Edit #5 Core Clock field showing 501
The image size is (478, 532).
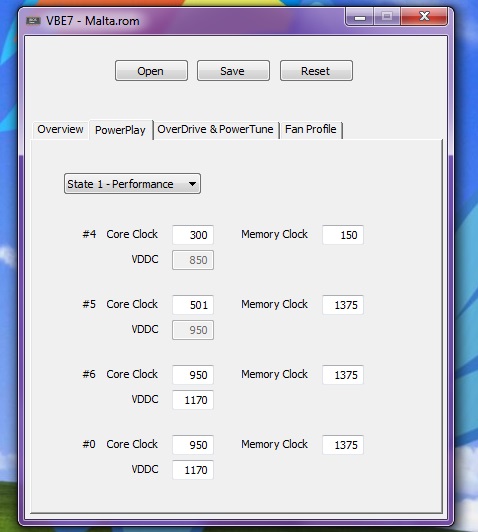point(193,305)
